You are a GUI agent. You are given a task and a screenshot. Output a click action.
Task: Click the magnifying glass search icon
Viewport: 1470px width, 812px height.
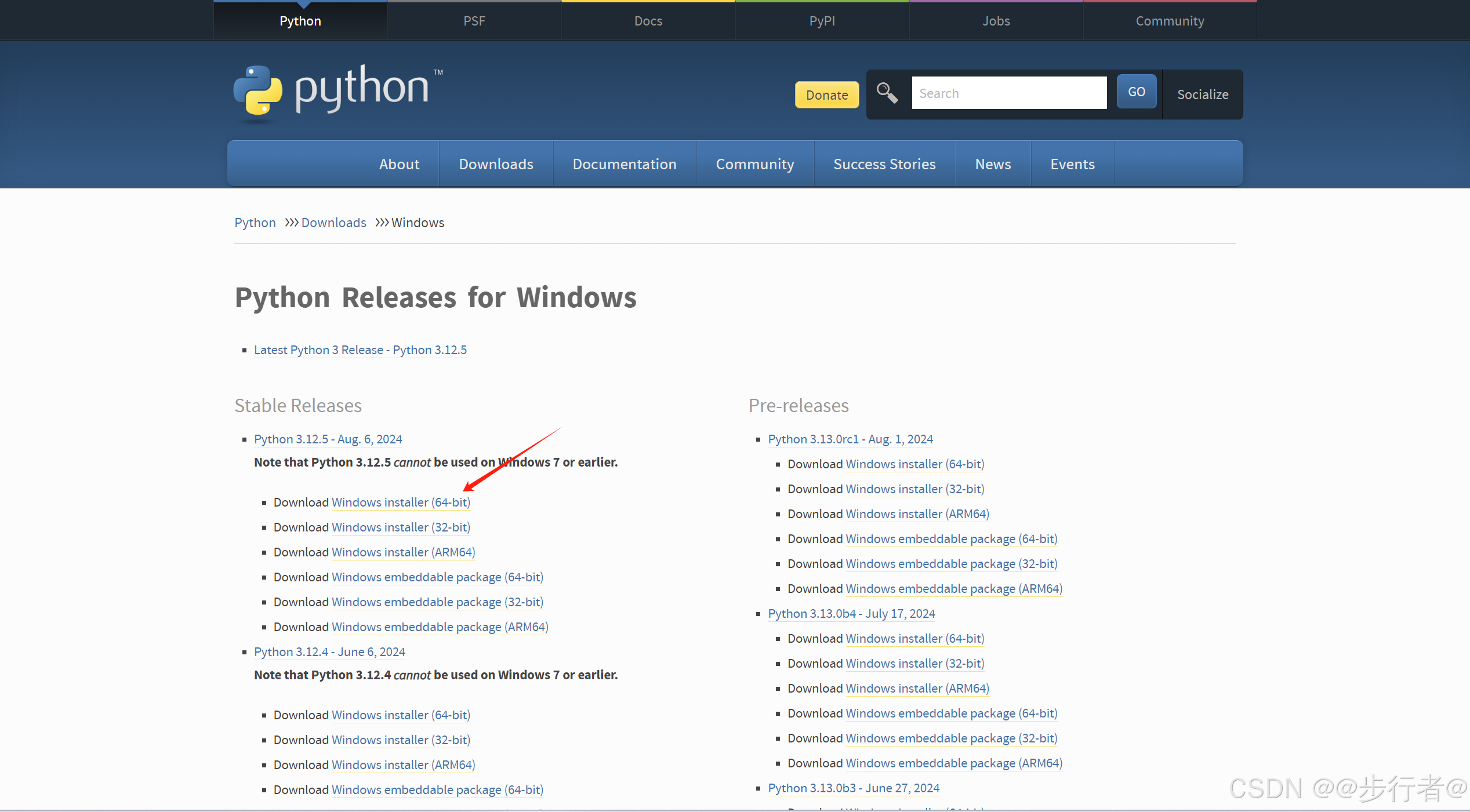[887, 93]
